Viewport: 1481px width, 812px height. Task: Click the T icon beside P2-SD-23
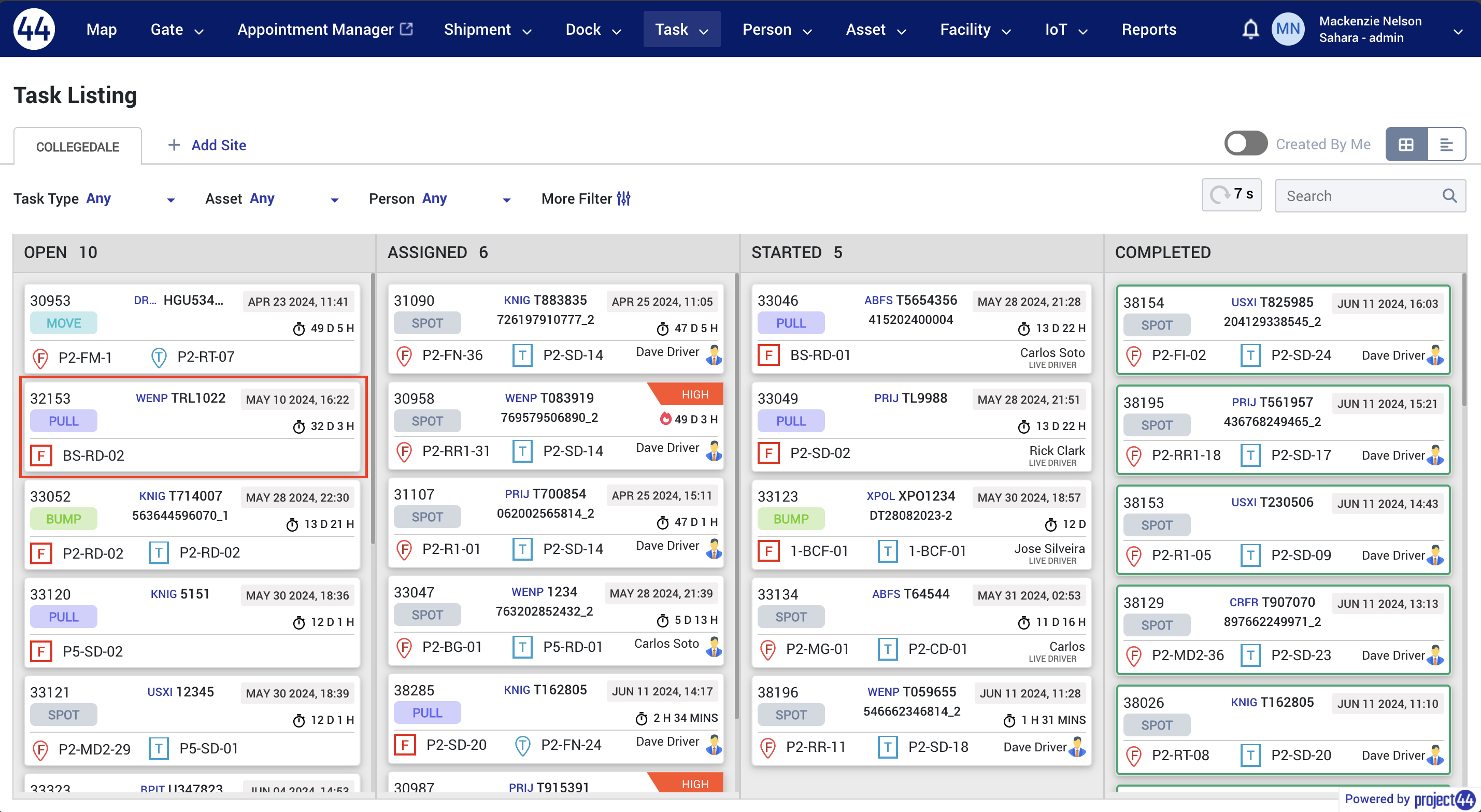1250,655
